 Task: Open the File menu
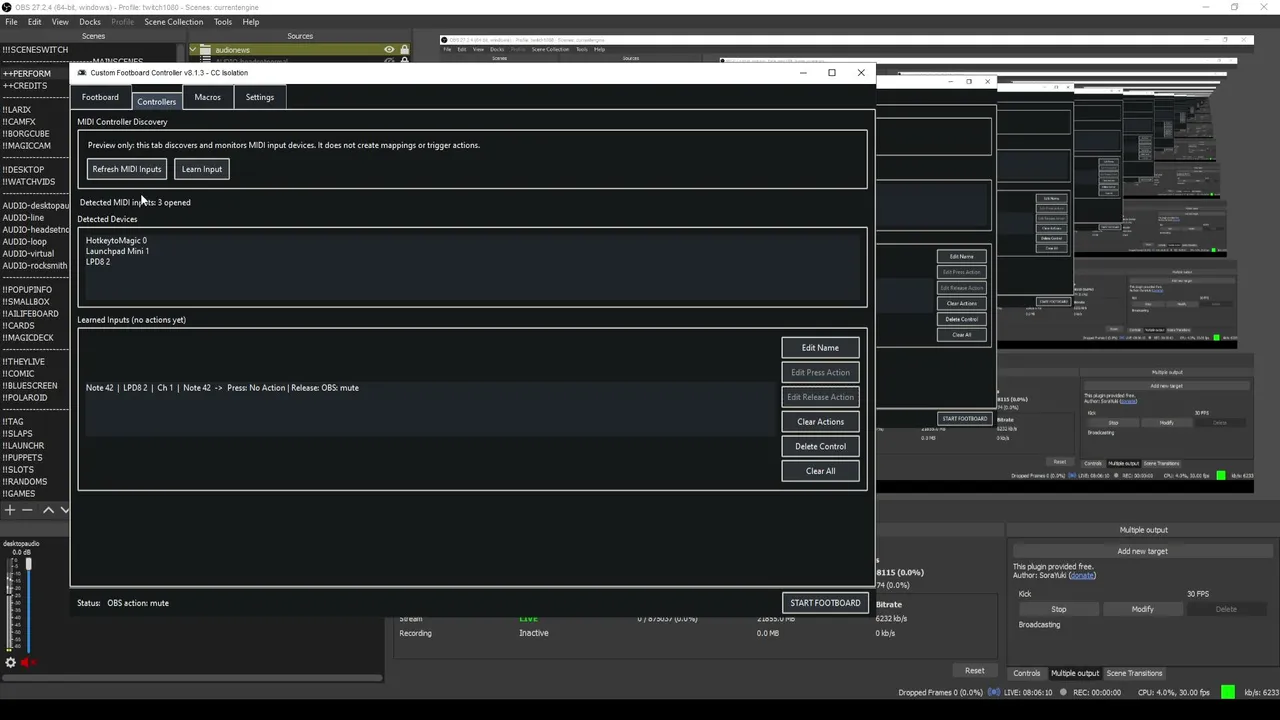(x=11, y=21)
